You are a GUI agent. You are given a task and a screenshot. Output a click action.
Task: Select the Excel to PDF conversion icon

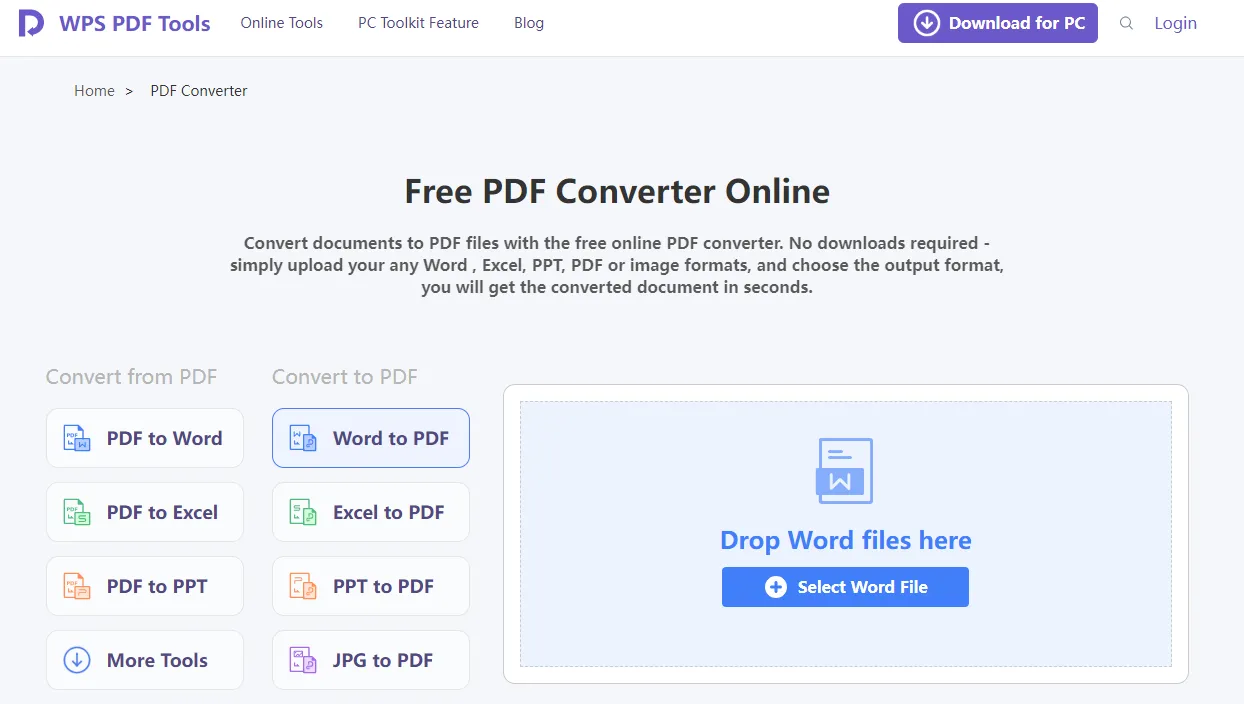(x=301, y=512)
